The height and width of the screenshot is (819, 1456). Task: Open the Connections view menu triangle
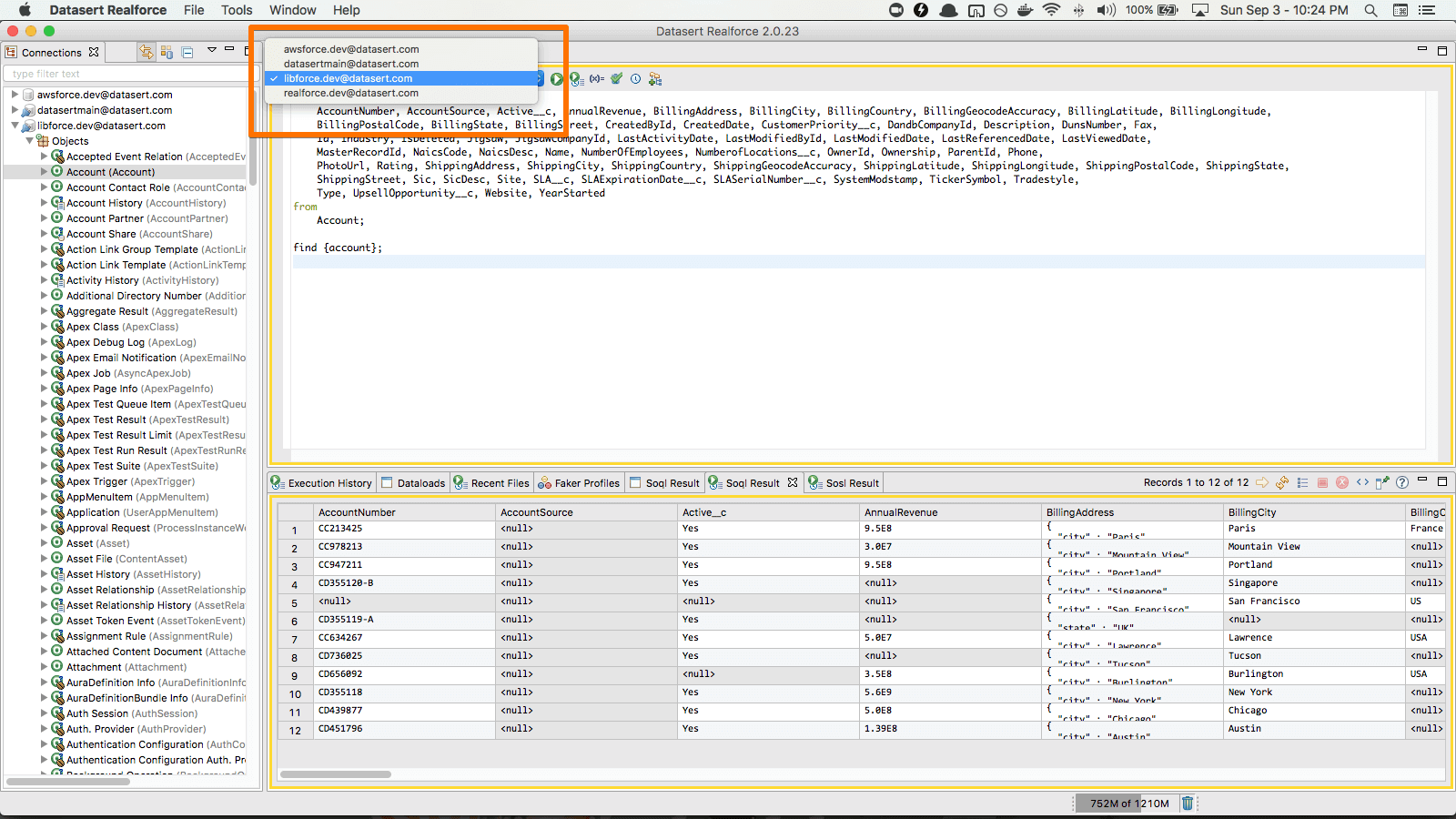tap(212, 50)
